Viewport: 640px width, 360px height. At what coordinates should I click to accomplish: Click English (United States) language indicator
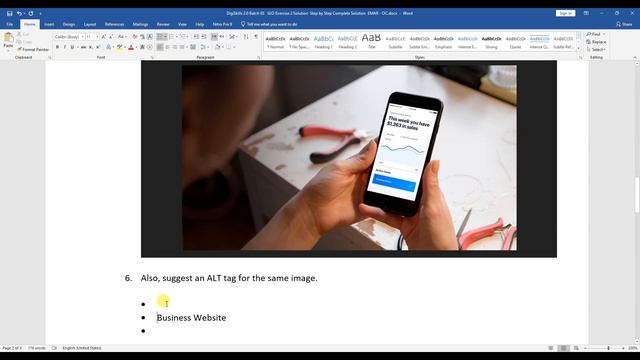82,348
